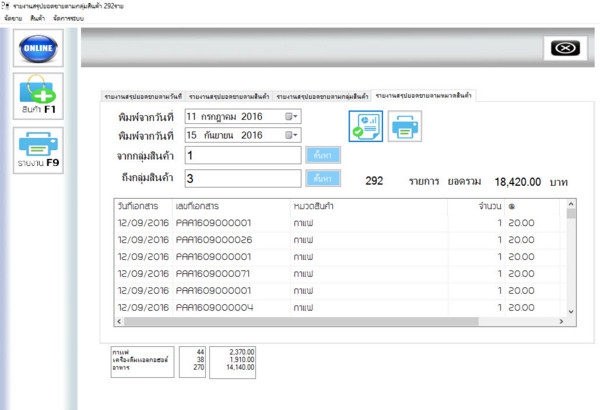Viewport: 600px width, 410px height.
Task: Click the application icon in the title bar
Action: [5, 6]
